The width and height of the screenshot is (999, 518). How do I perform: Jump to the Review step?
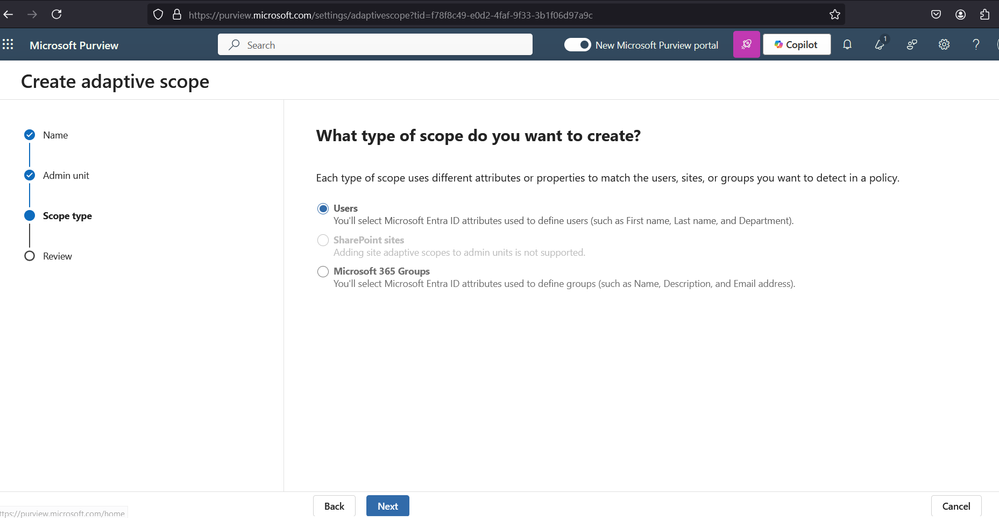coord(57,256)
